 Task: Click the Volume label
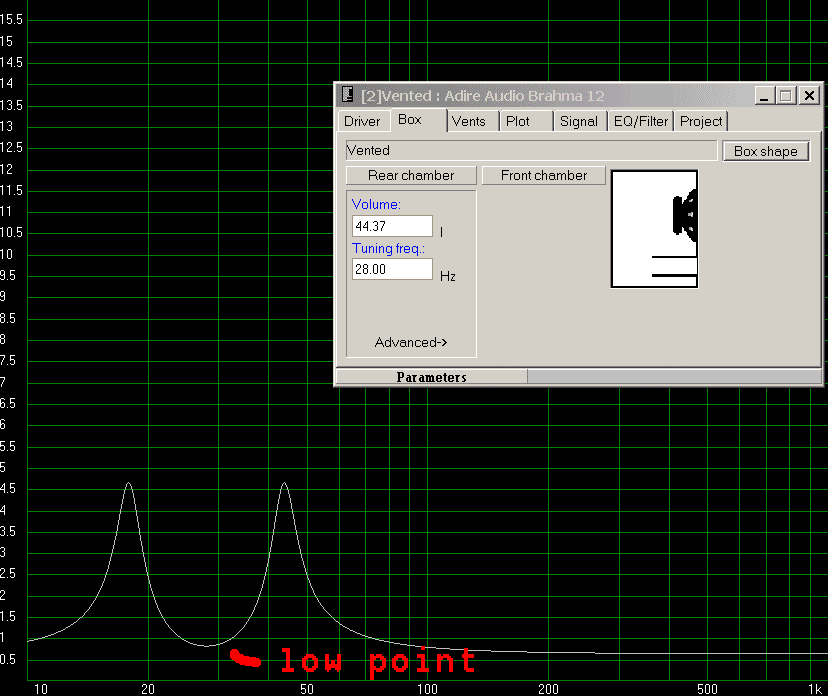[377, 204]
